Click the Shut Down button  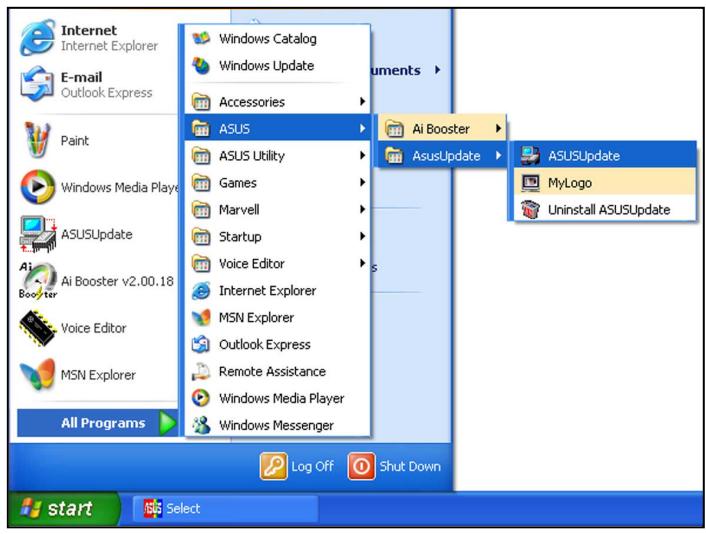click(x=394, y=466)
